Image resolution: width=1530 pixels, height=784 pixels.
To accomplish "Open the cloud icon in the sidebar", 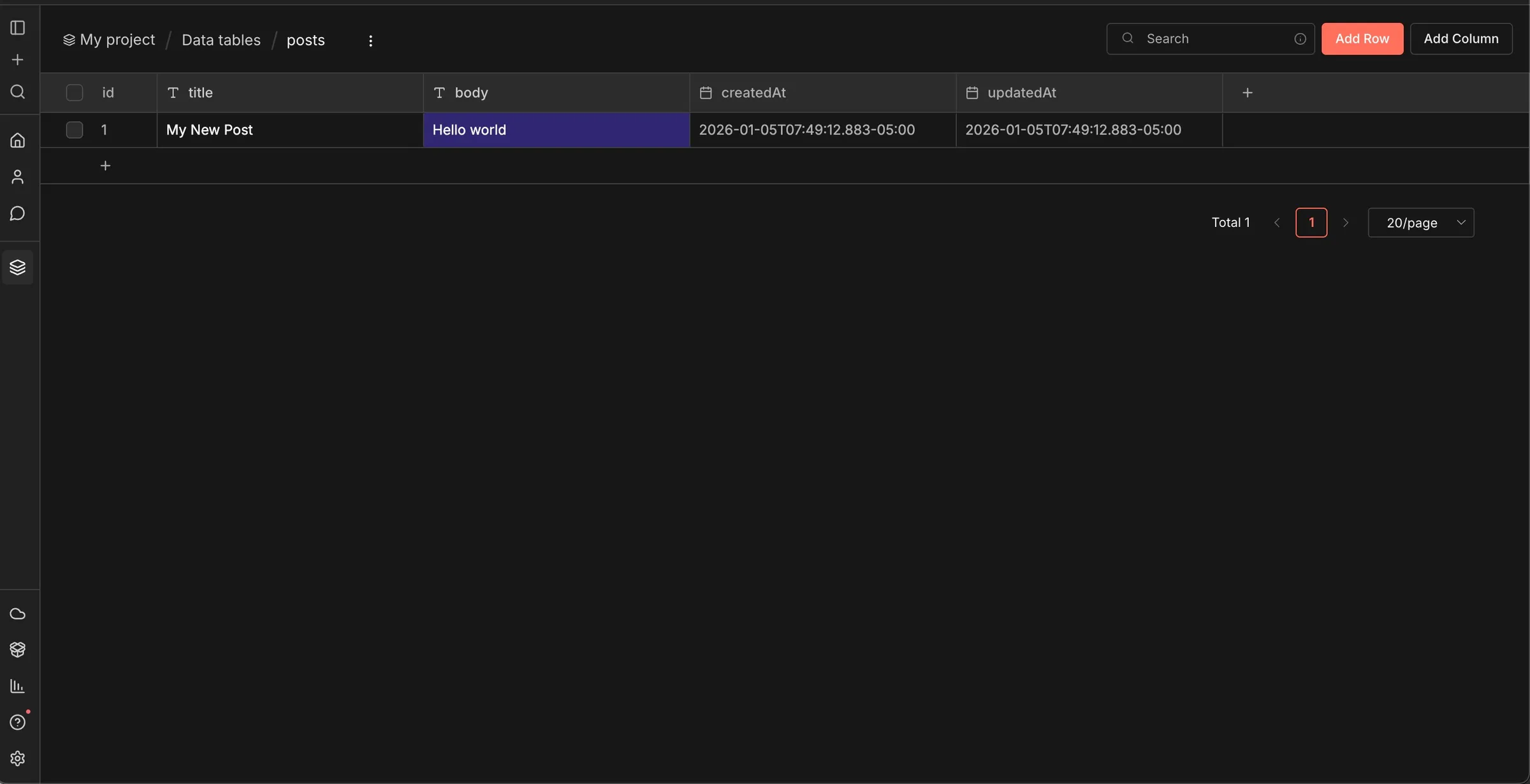I will (18, 613).
